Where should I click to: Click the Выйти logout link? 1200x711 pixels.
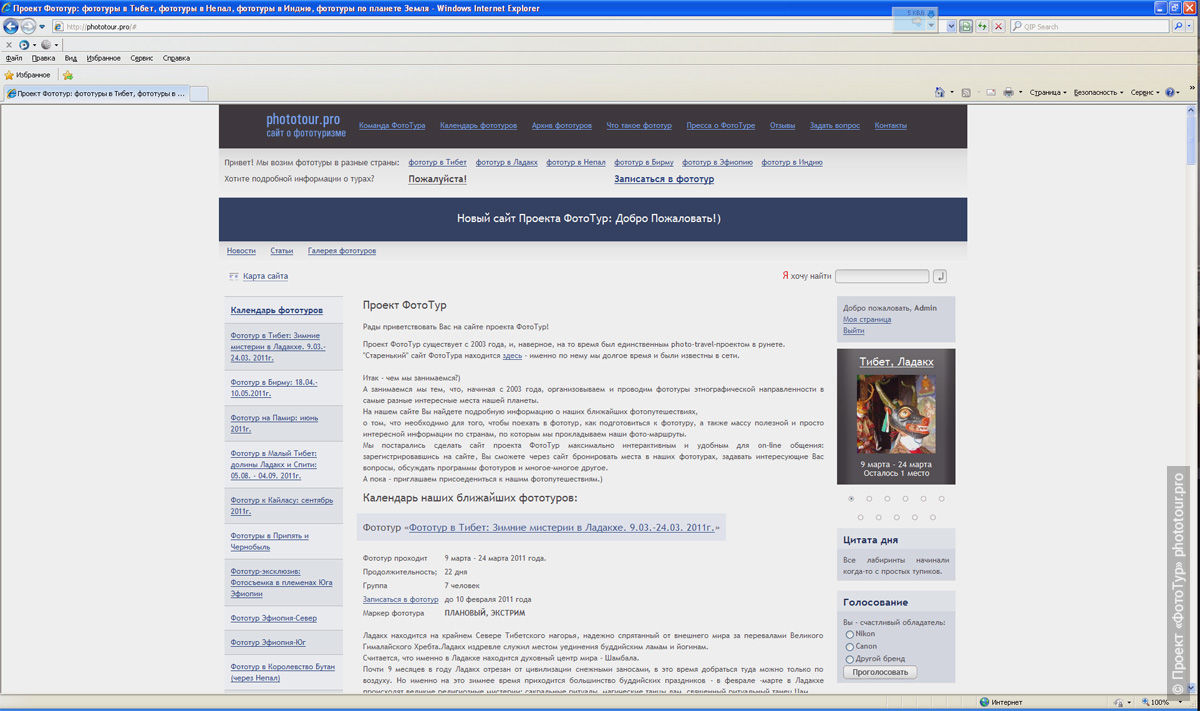click(853, 330)
